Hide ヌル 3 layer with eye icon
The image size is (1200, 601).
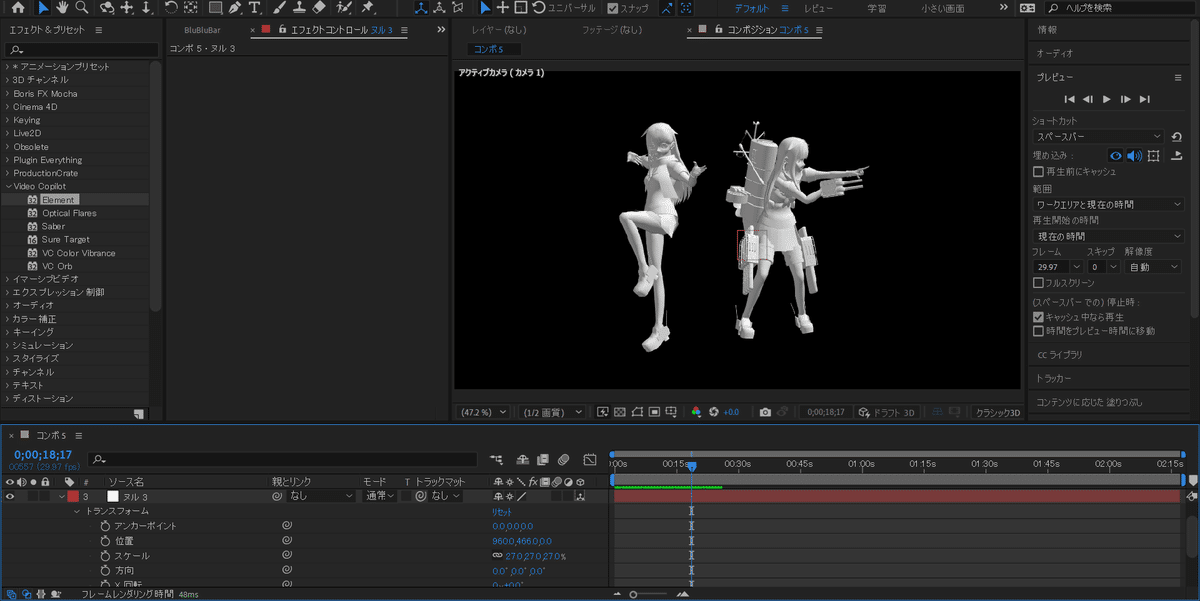tap(10, 496)
